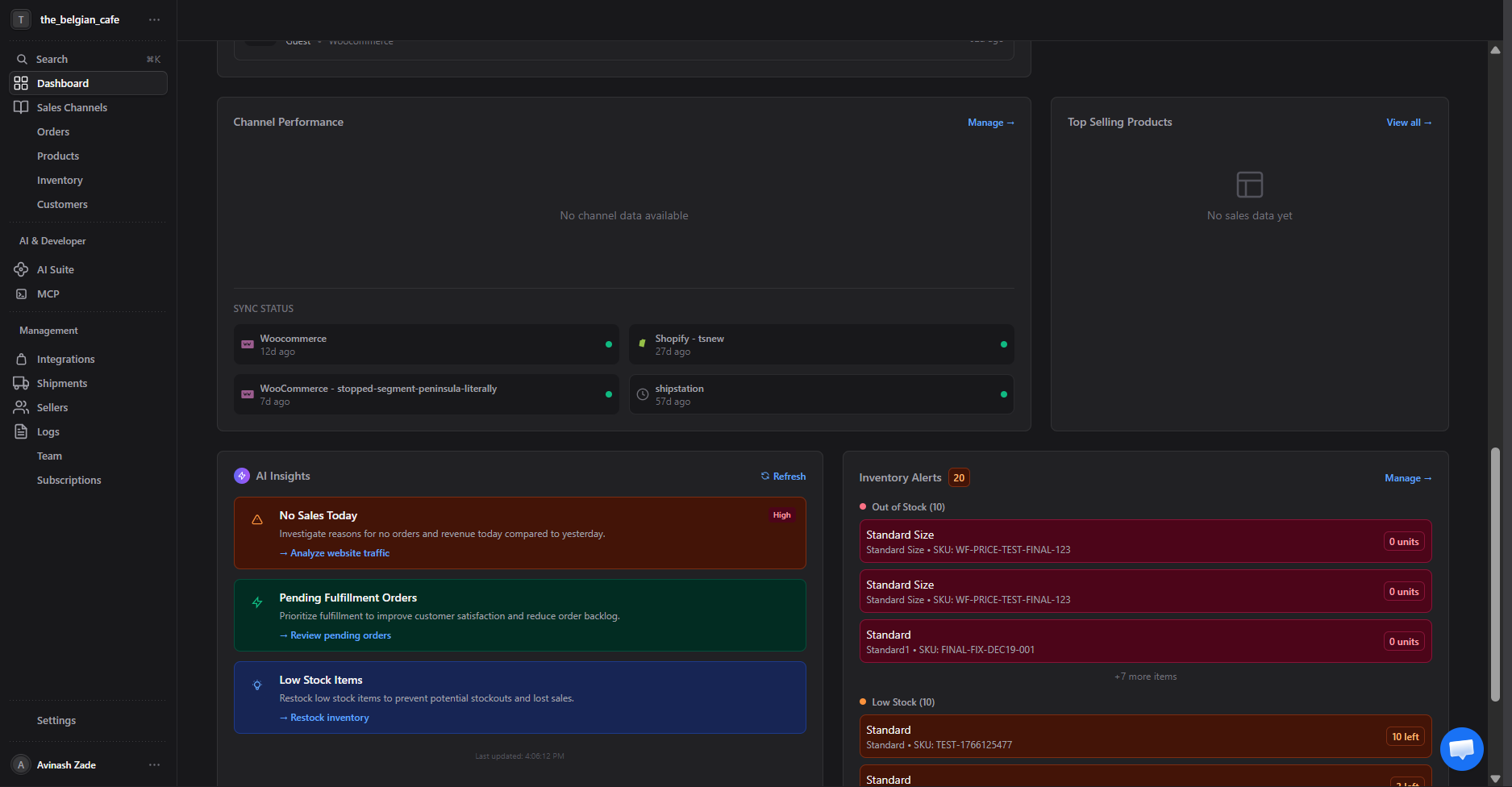Click the AI Suite sidebar icon
Image resolution: width=1512 pixels, height=787 pixels.
[21, 269]
